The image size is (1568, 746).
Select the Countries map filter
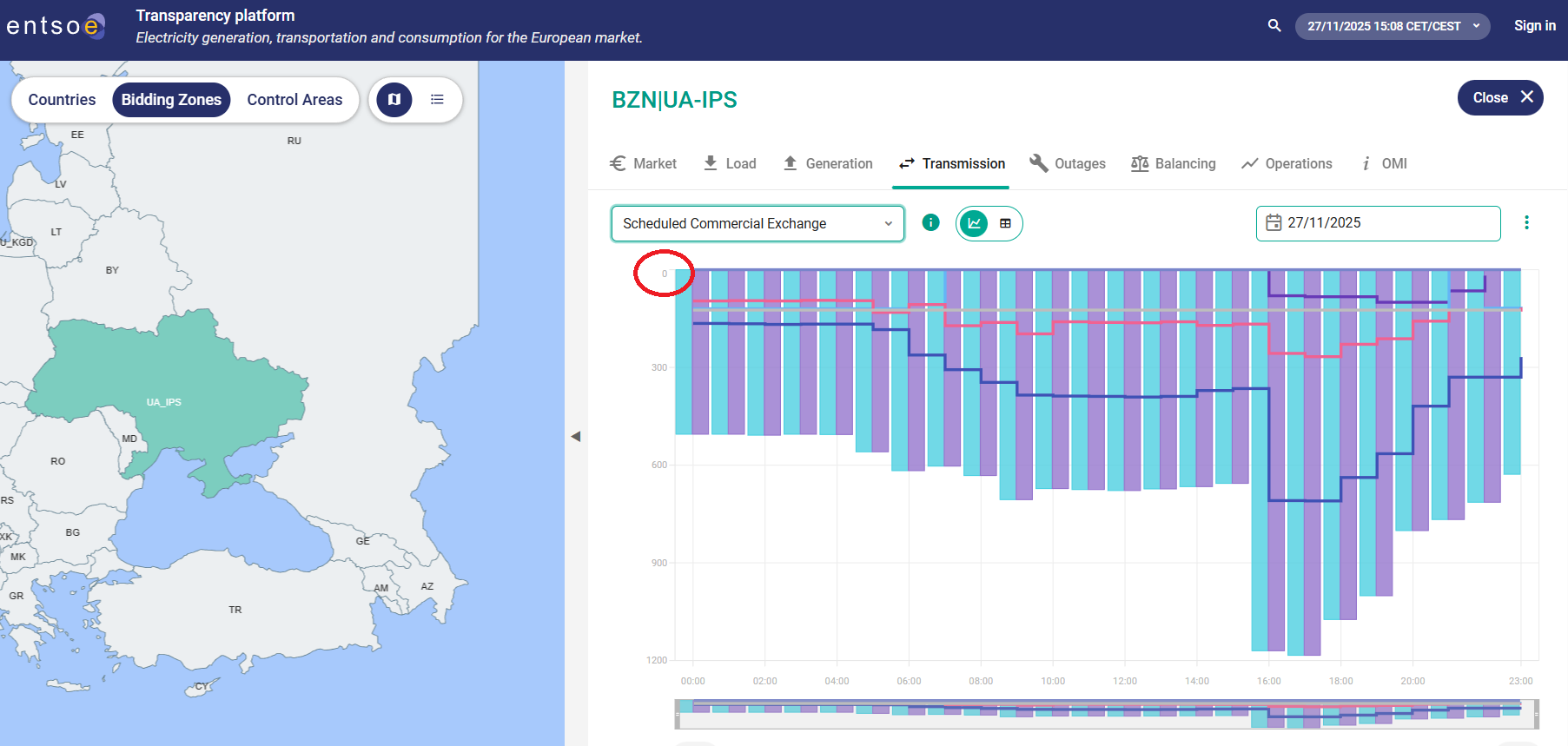pos(62,100)
